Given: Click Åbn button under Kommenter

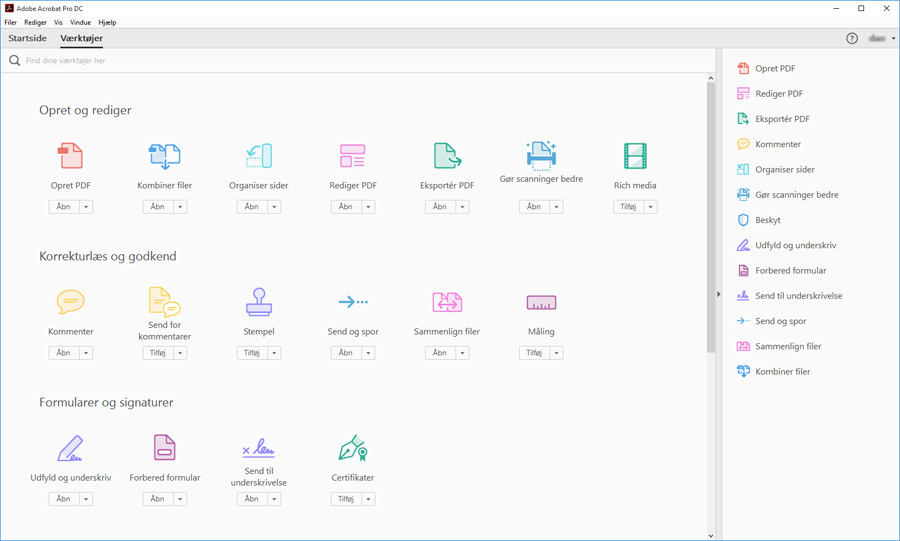Looking at the screenshot, I should pyautogui.click(x=64, y=353).
